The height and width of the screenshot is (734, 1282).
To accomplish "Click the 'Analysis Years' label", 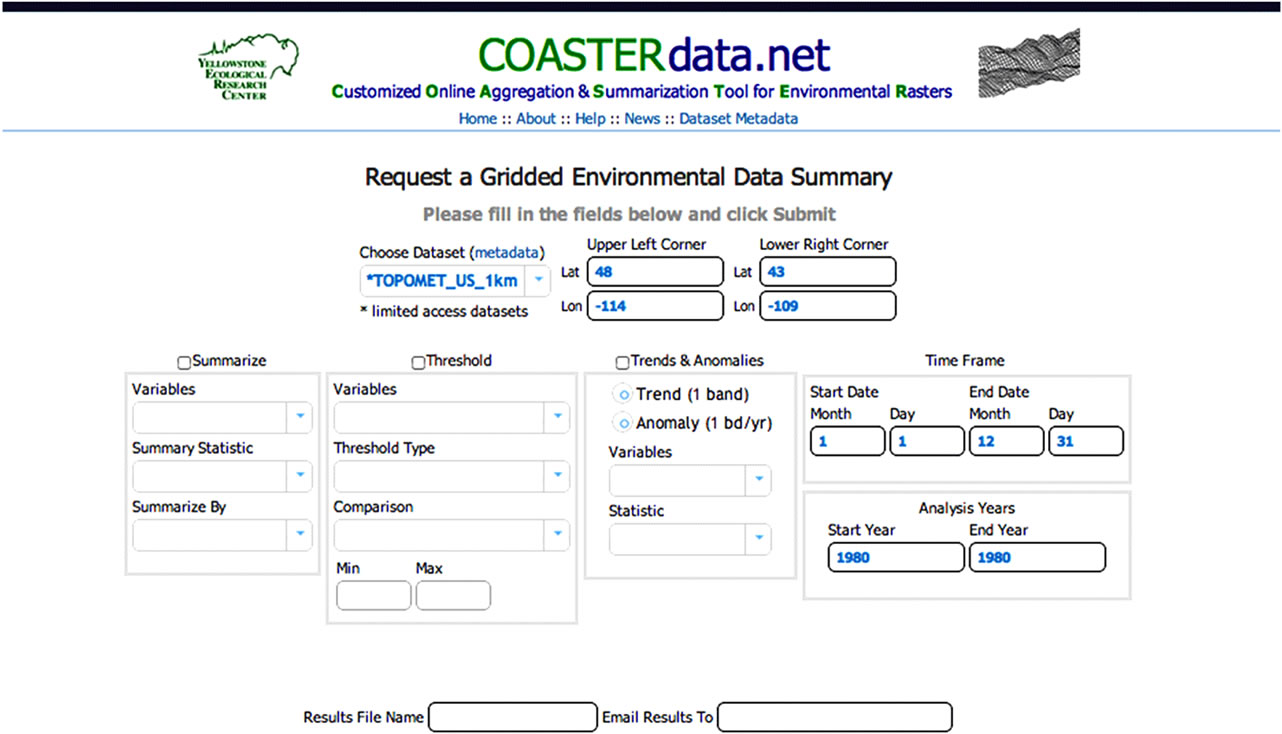I will tap(967, 508).
